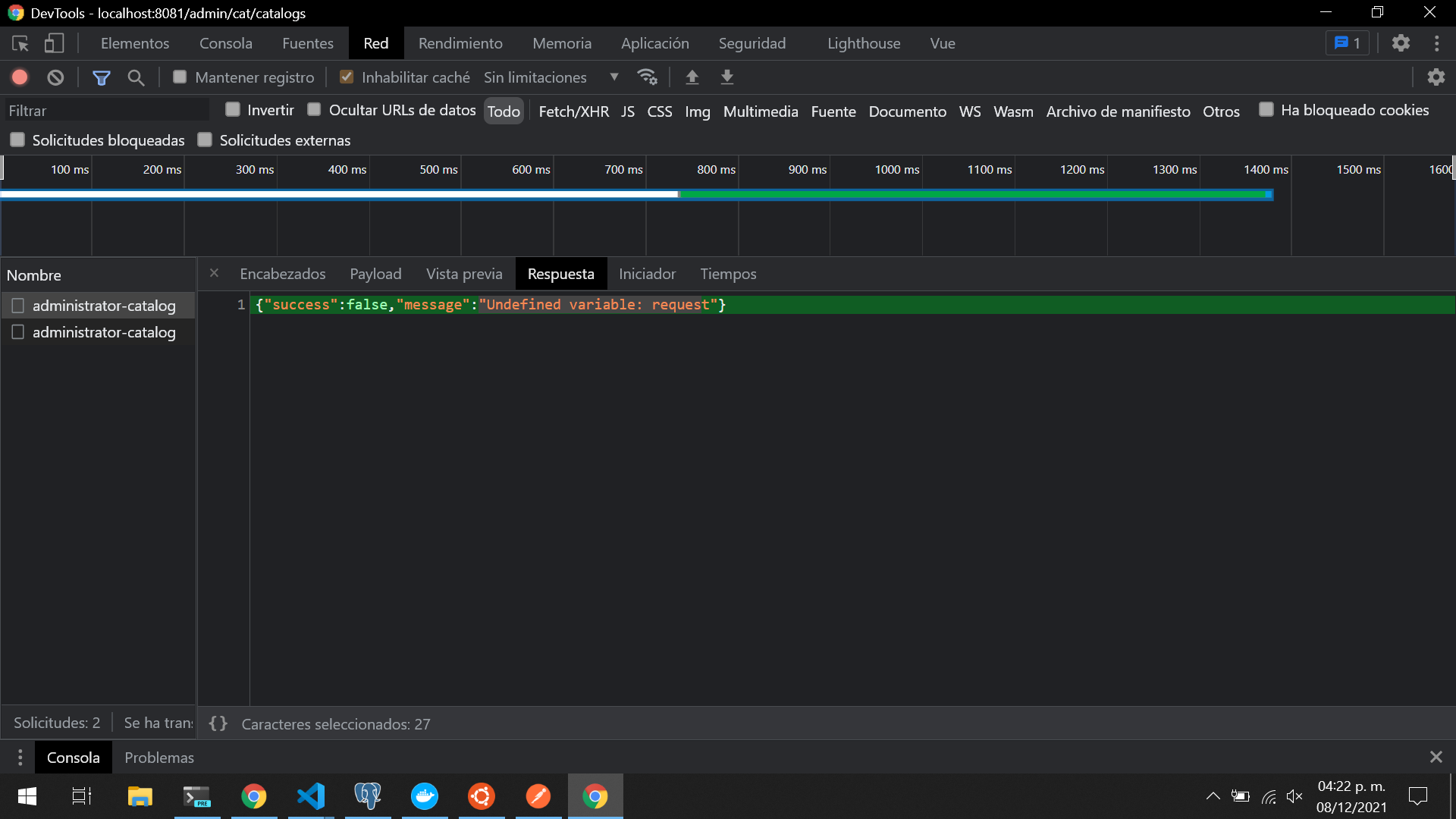
Task: Open File Explorer from taskbar
Action: 140,796
